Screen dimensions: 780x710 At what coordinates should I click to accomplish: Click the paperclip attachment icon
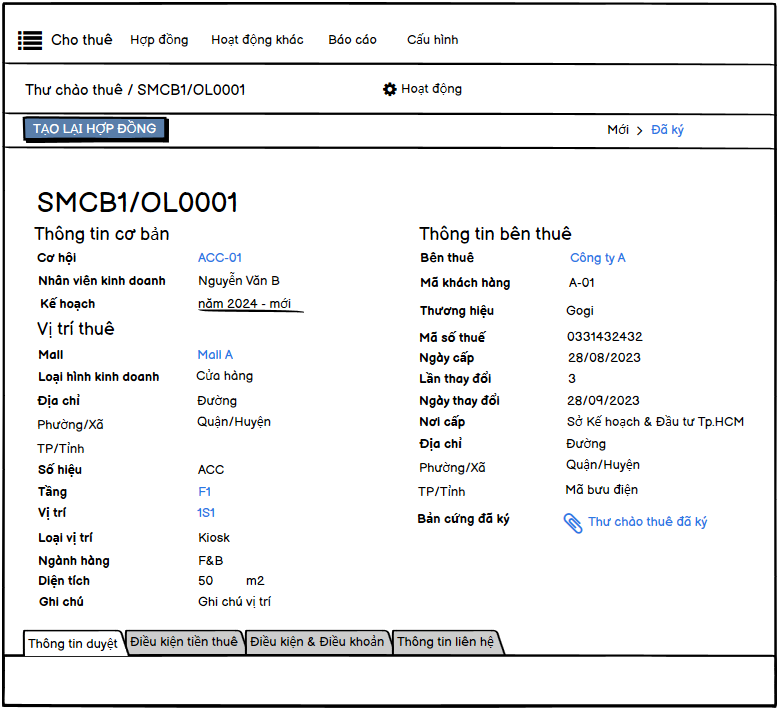tap(573, 523)
